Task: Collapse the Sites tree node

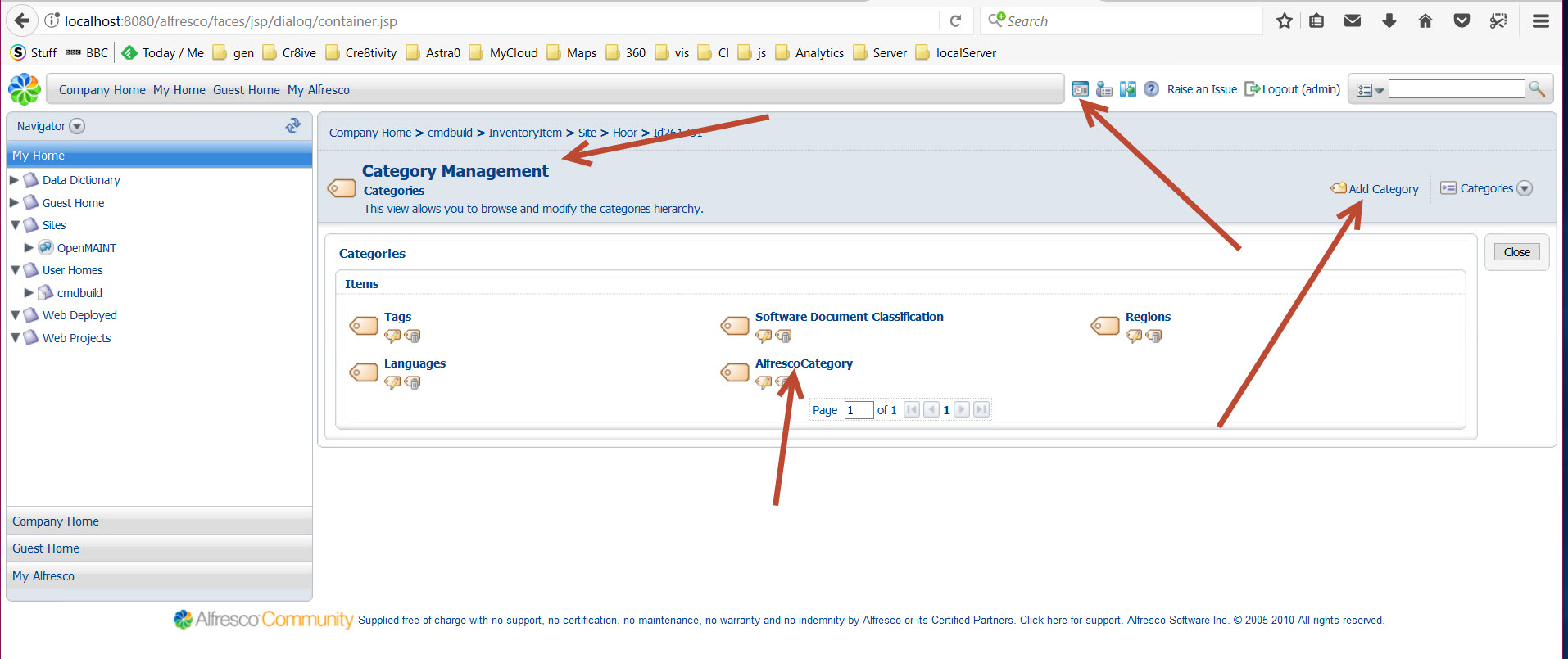Action: [x=15, y=225]
